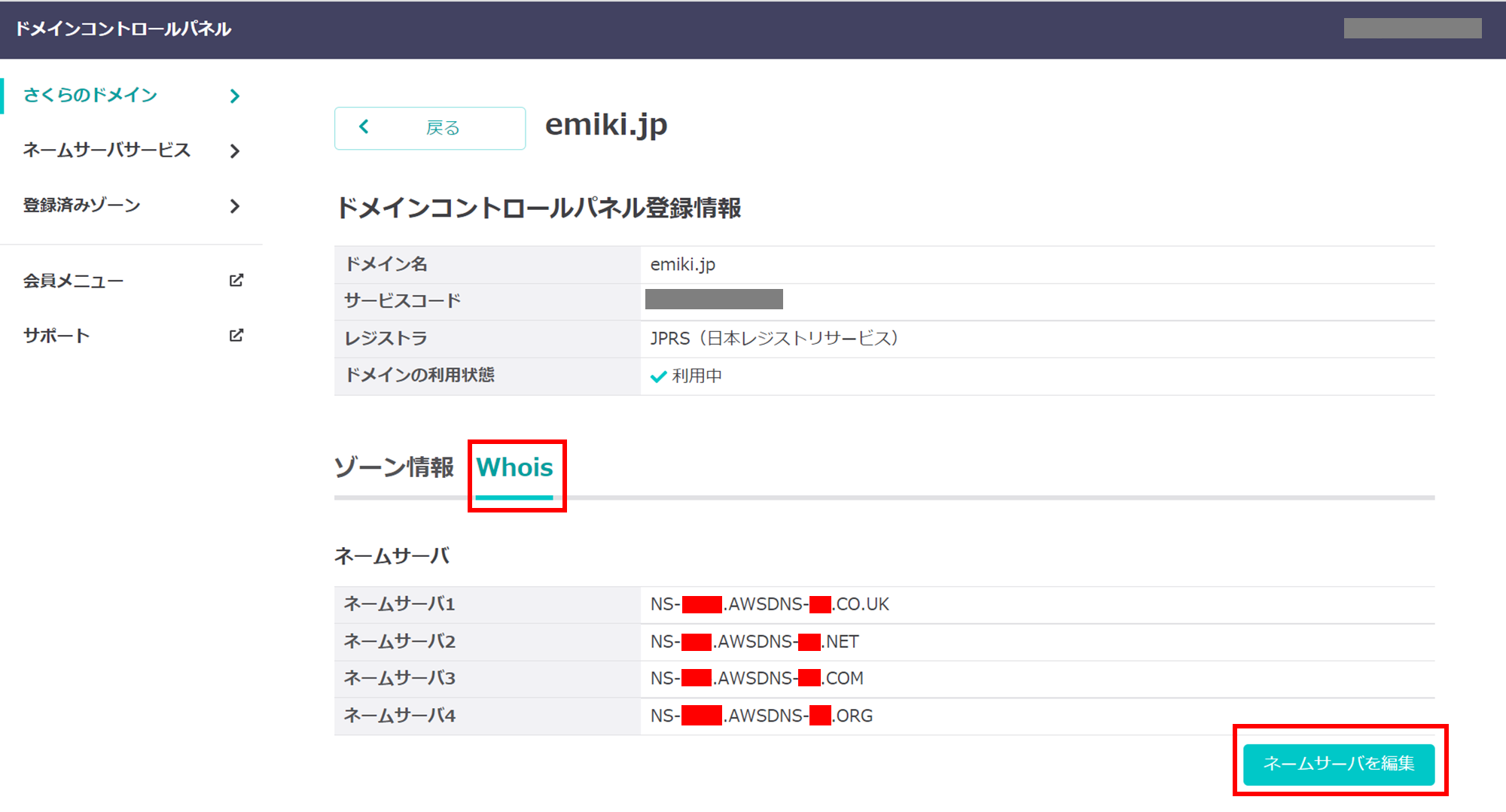The image size is (1506, 812).
Task: Click the JPRS（日本レジストリサービス） registrar value
Action: click(x=775, y=339)
